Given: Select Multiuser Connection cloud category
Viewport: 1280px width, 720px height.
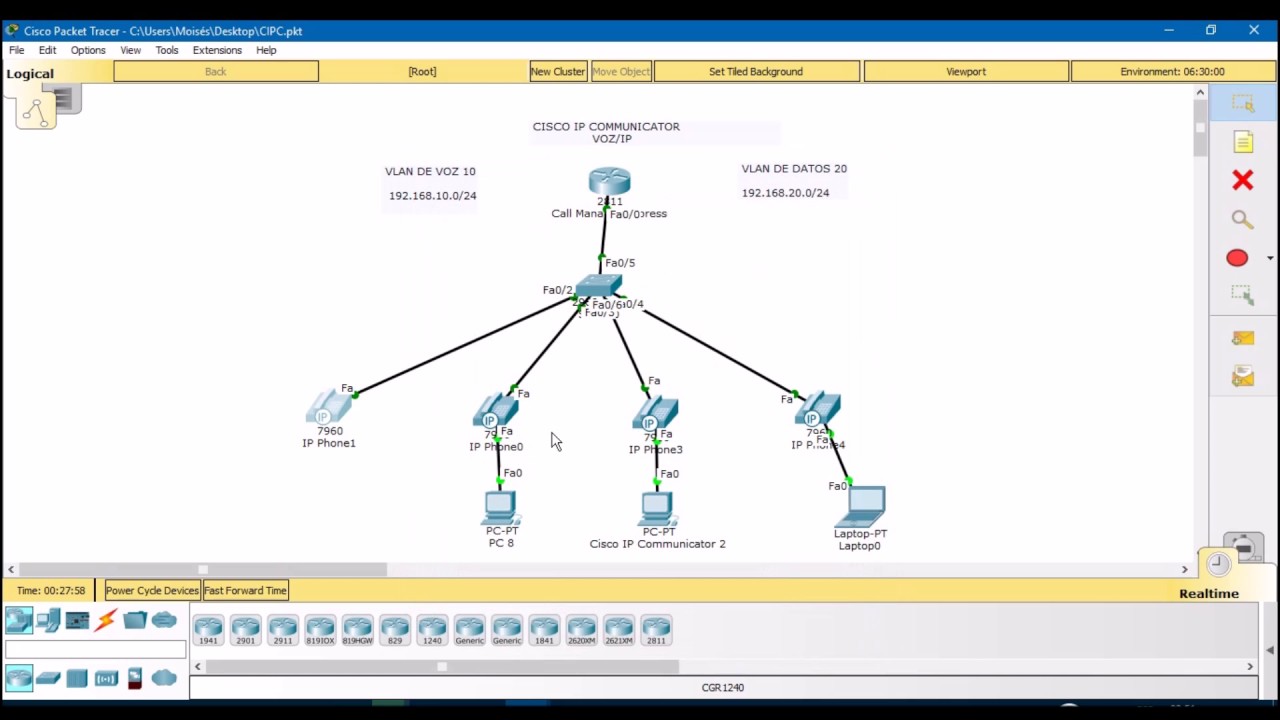Looking at the screenshot, I should [164, 620].
